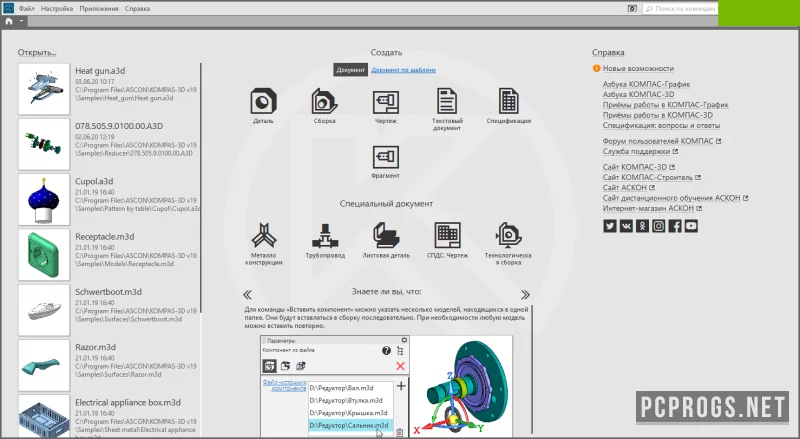Click the Справка panel heading
Image resolution: width=800 pixels, height=439 pixels.
(608, 53)
